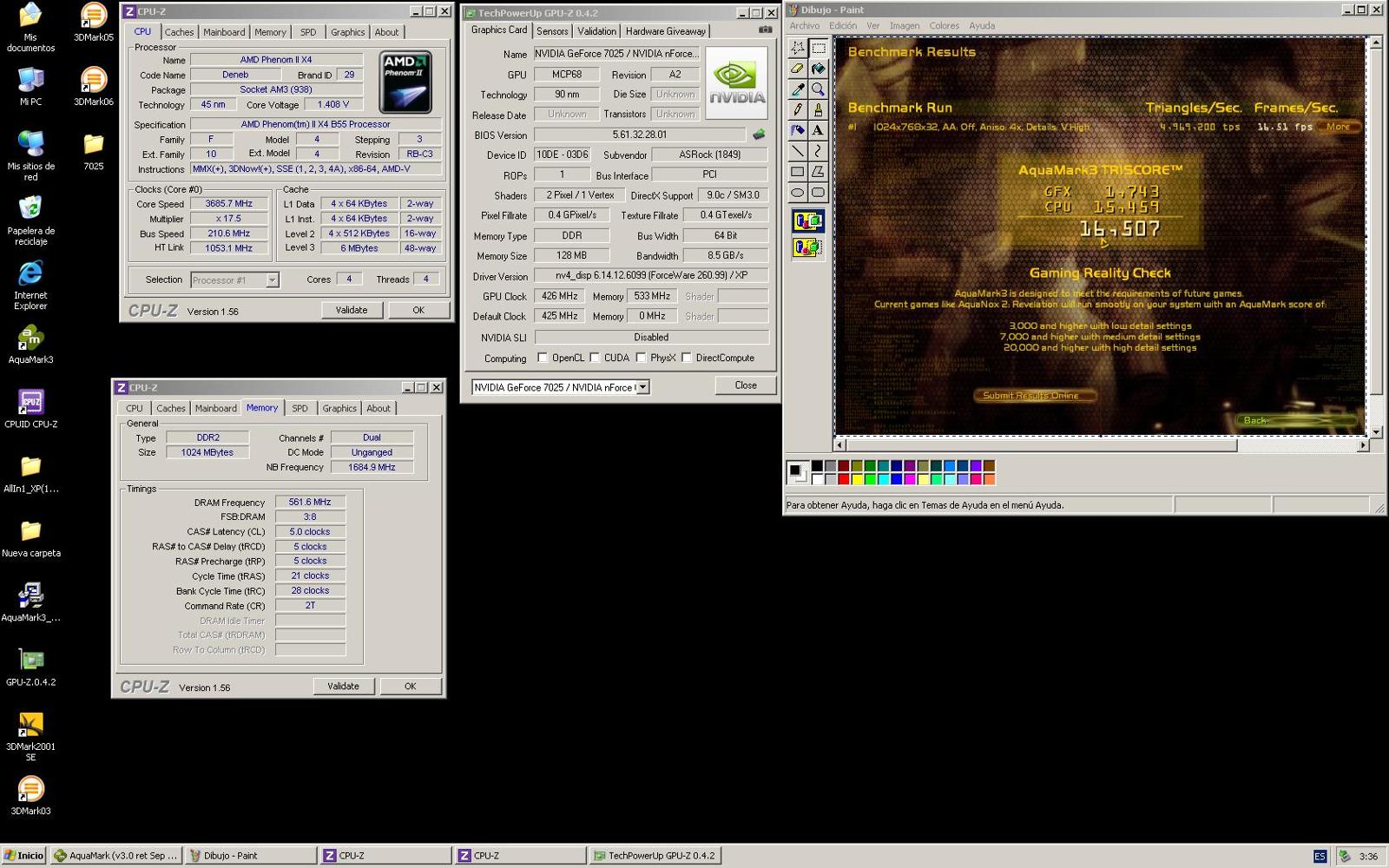Toggle the PhysX checkbox in GPU-Z

[x=641, y=358]
